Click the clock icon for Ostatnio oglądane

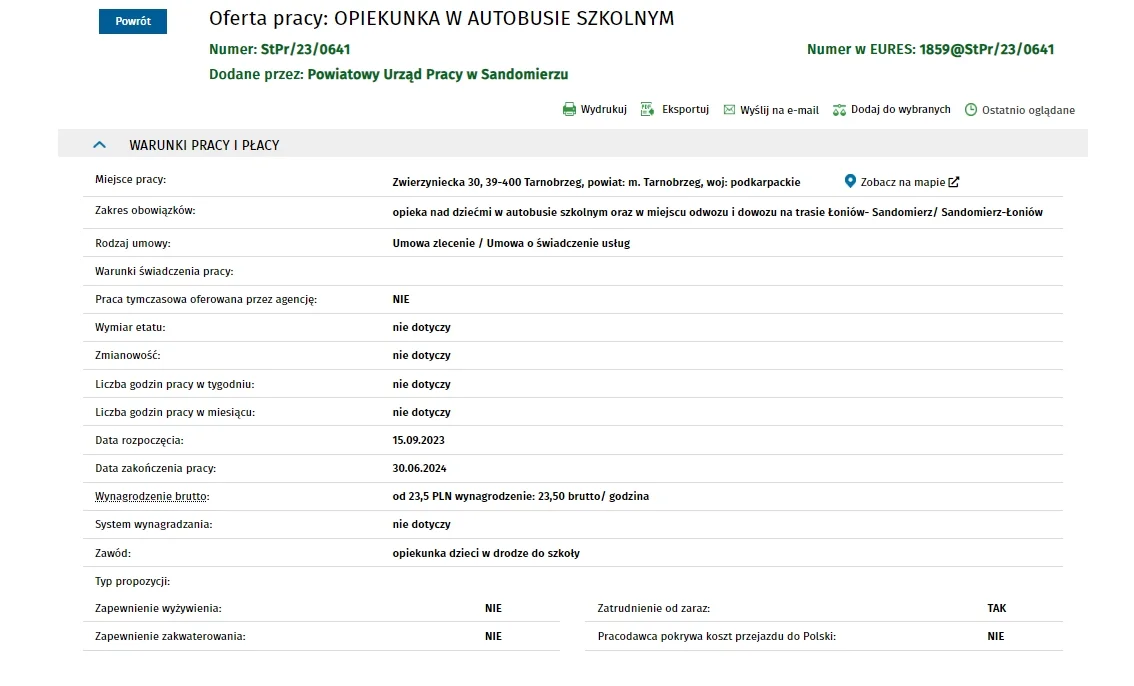[x=971, y=110]
